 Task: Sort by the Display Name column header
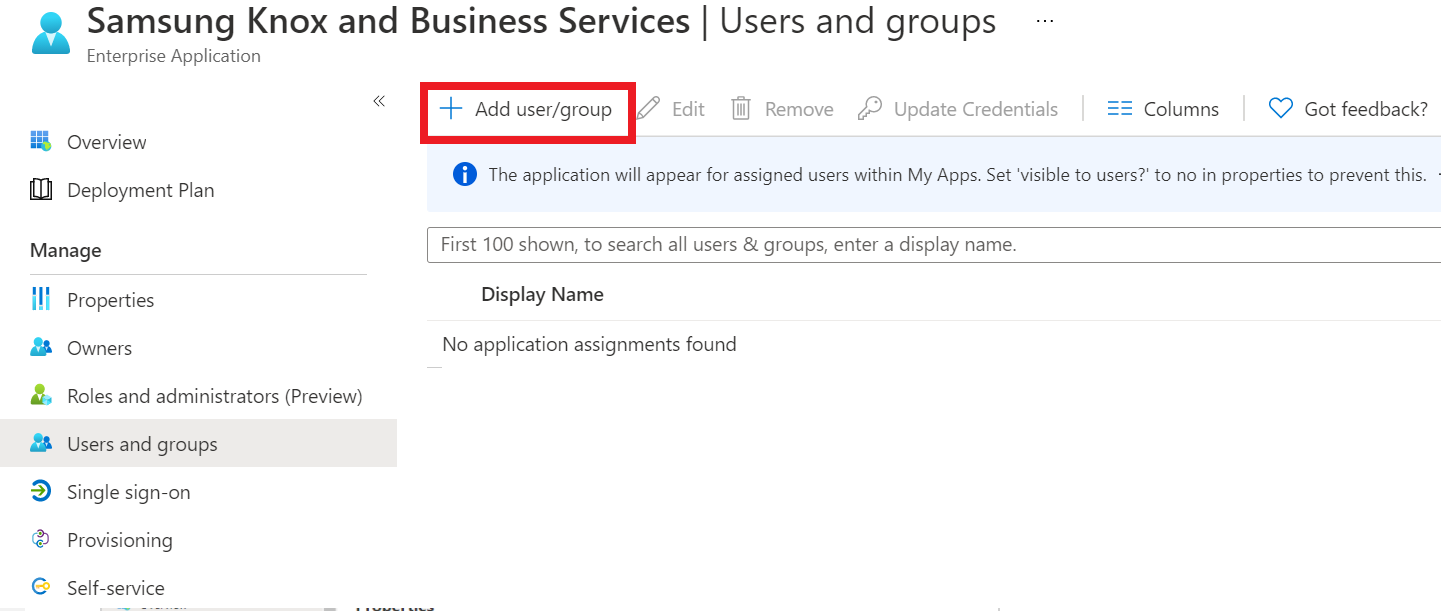[x=542, y=294]
